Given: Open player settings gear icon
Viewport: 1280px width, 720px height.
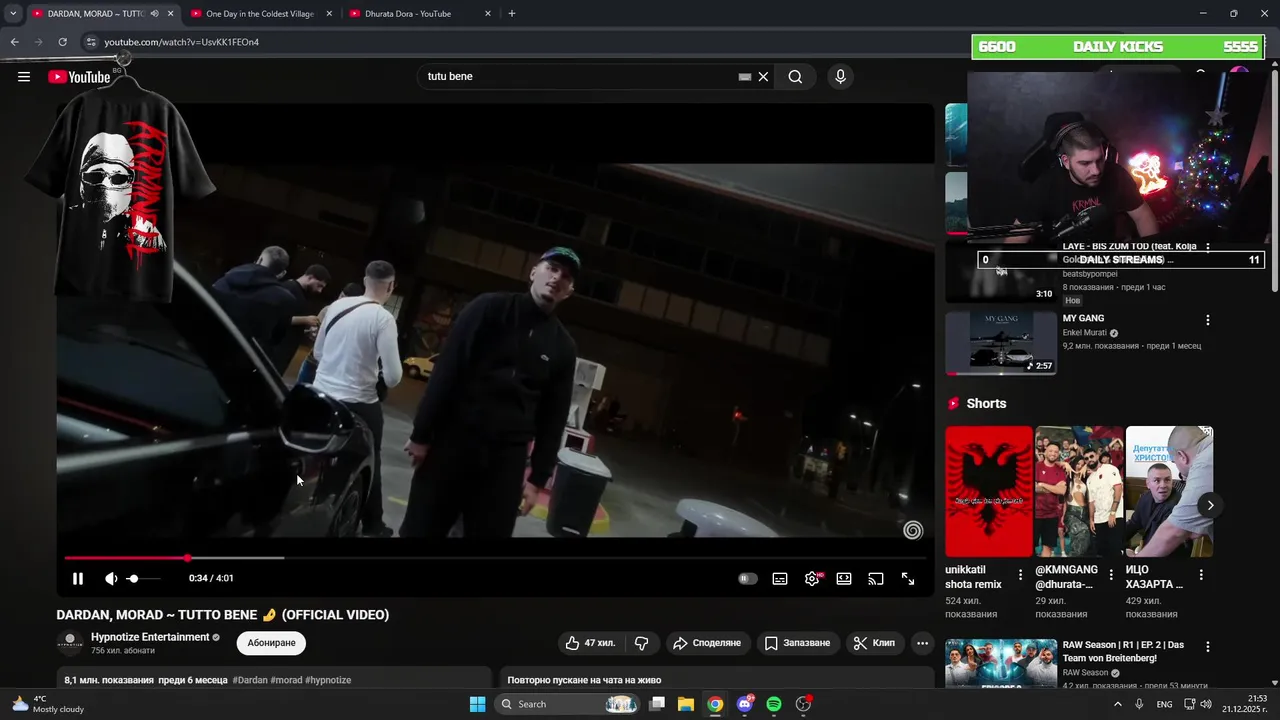Looking at the screenshot, I should (x=812, y=579).
